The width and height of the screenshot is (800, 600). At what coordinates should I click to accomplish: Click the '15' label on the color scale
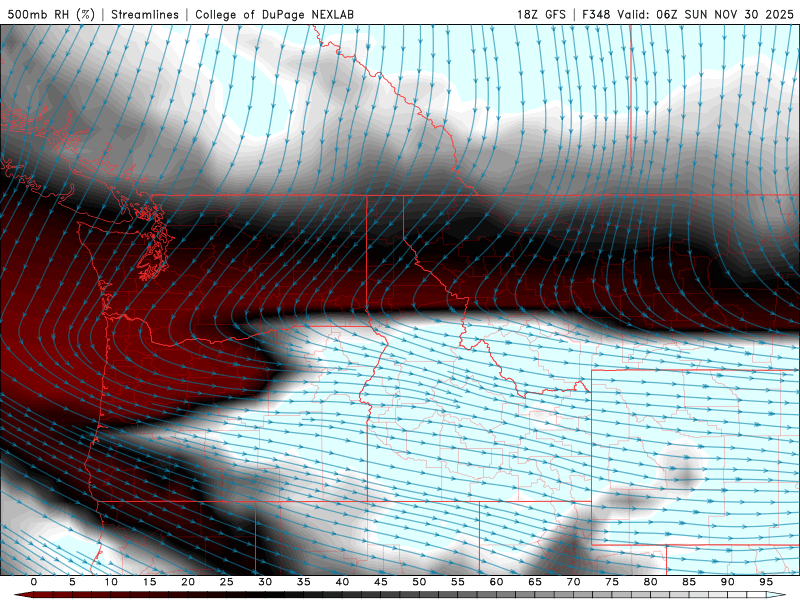[x=149, y=582]
